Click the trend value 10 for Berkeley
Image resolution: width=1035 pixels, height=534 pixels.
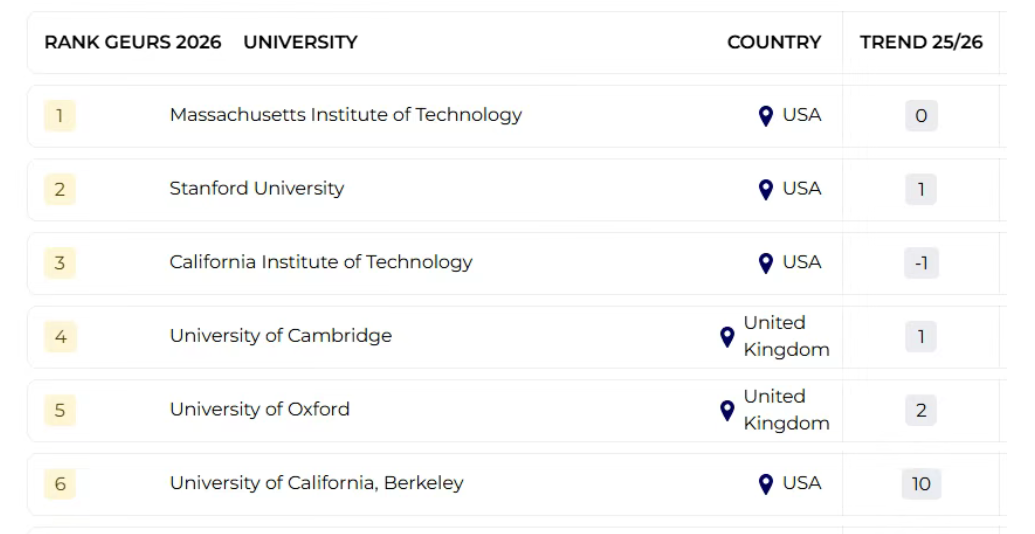point(921,484)
